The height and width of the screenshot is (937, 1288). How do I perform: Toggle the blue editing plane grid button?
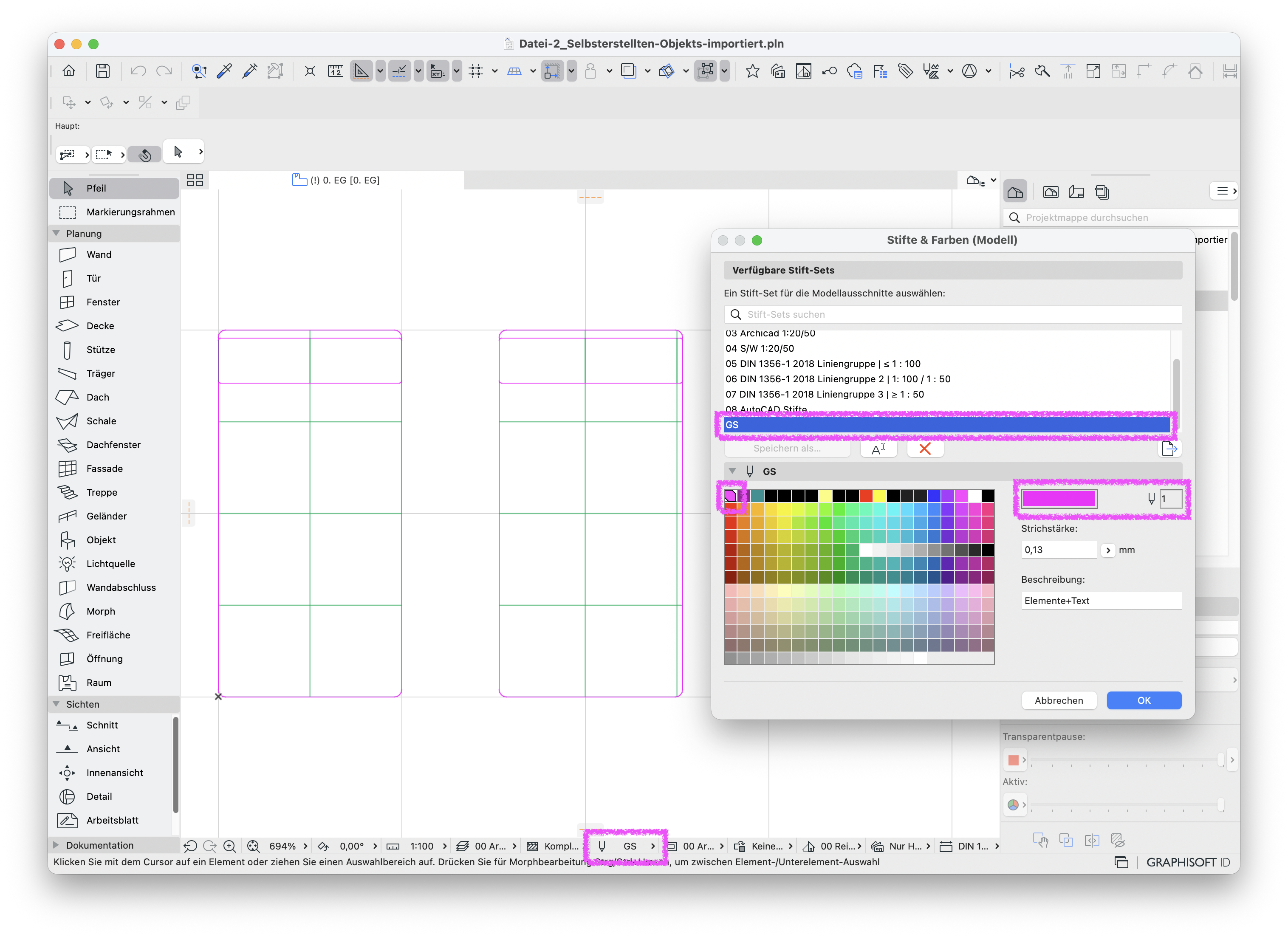tap(514, 71)
